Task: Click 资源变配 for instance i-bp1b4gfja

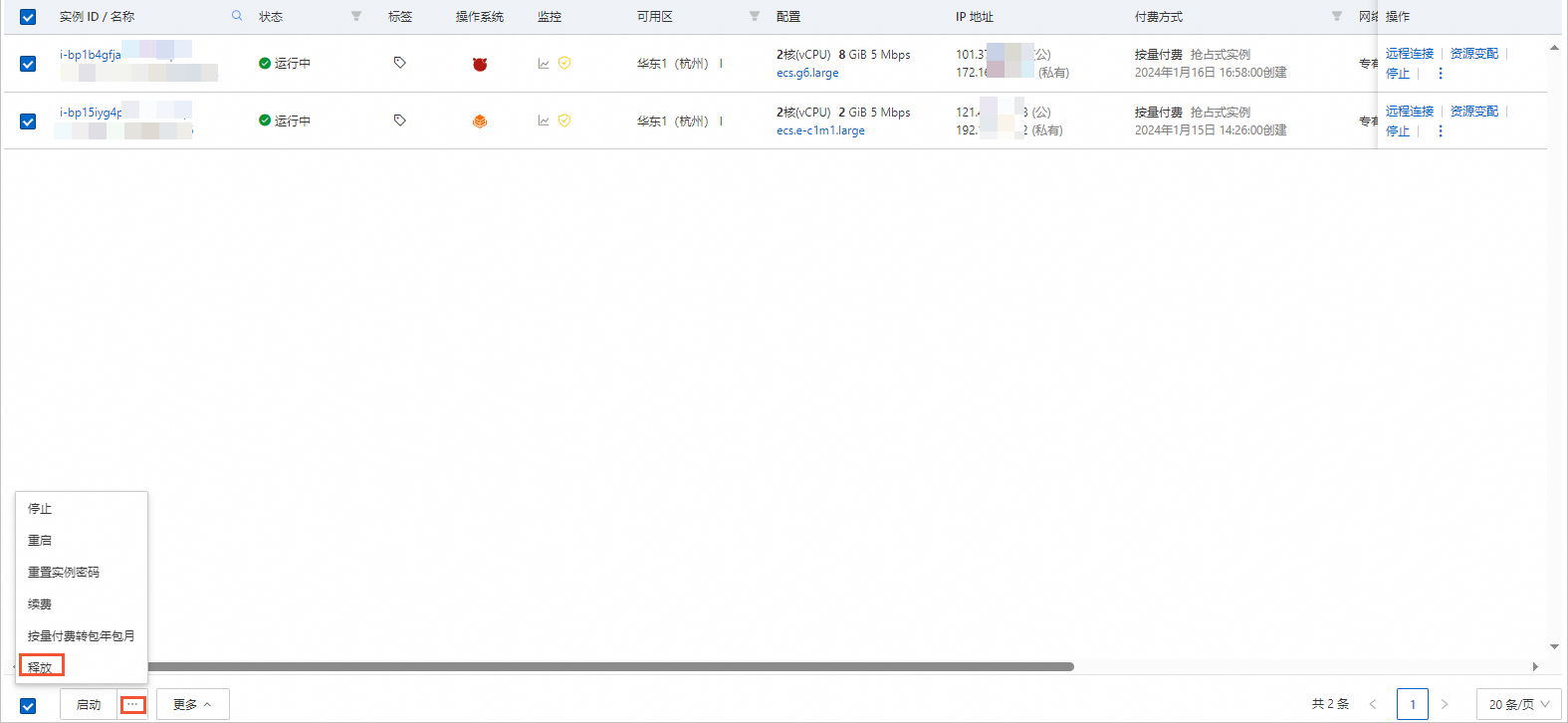Action: 1474,54
